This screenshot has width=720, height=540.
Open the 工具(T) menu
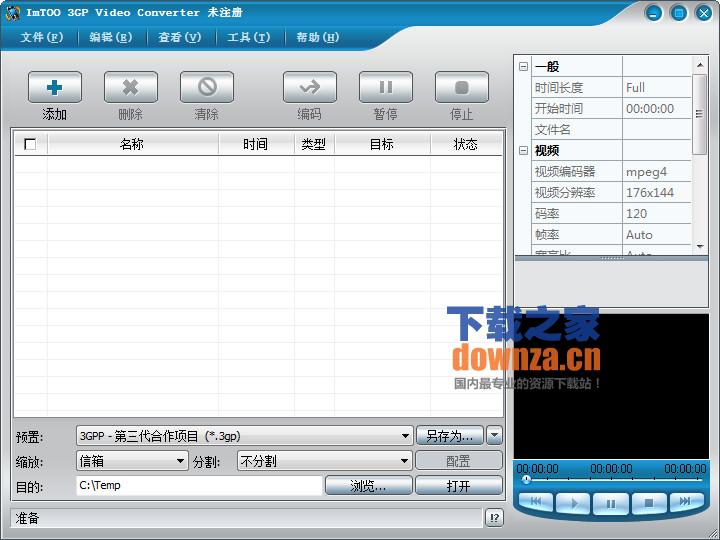(x=248, y=37)
